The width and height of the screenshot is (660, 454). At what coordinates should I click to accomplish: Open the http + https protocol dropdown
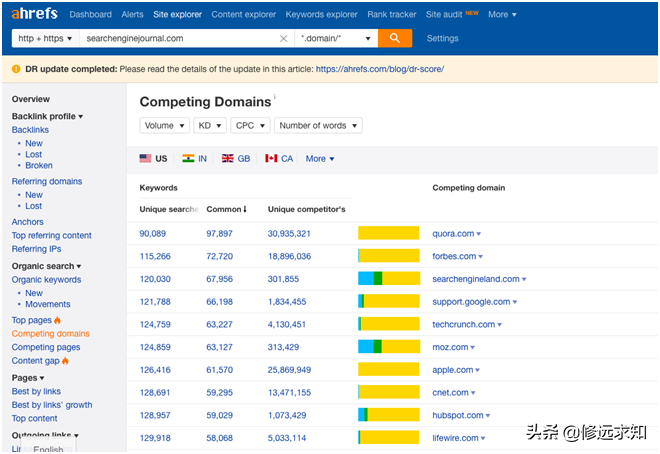pos(45,38)
